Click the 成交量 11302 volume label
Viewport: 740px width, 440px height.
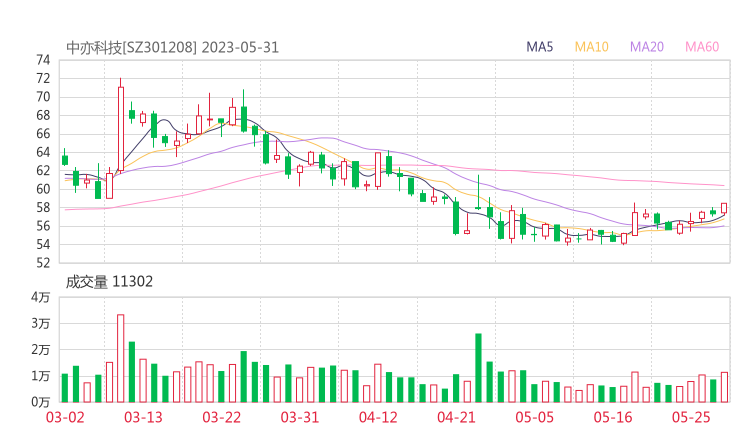click(109, 282)
